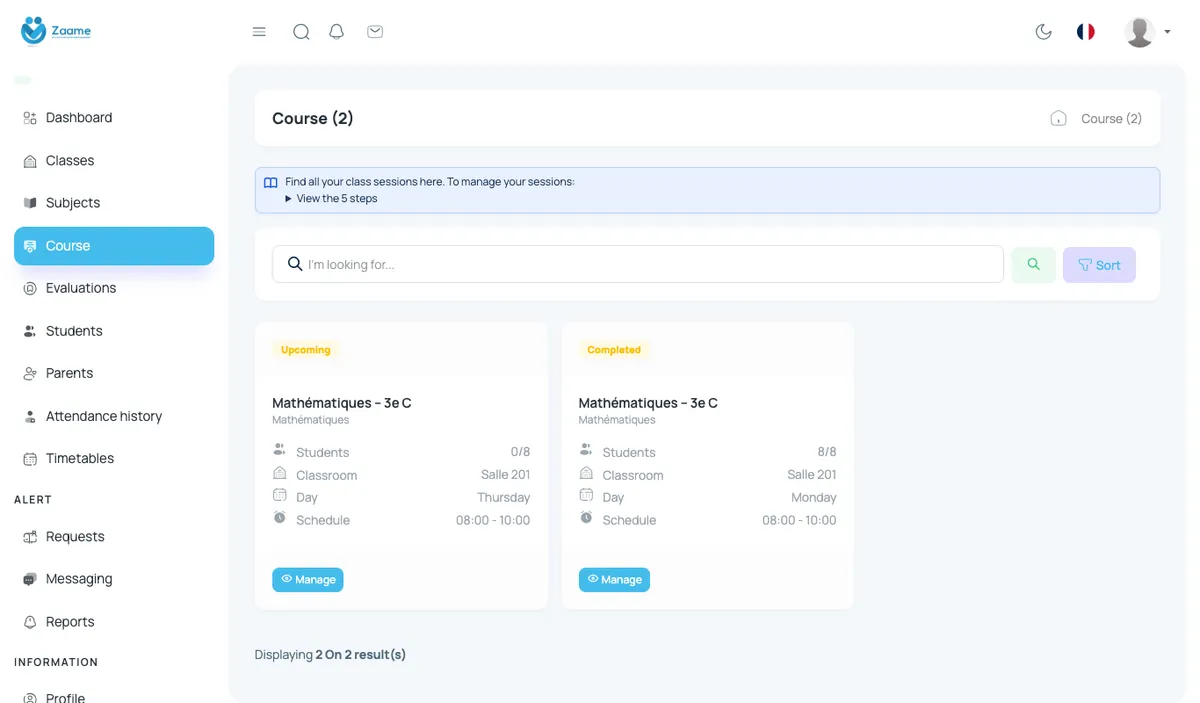This screenshot has width=1200, height=703.
Task: Click the Evaluations sidebar icon
Action: coord(30,288)
